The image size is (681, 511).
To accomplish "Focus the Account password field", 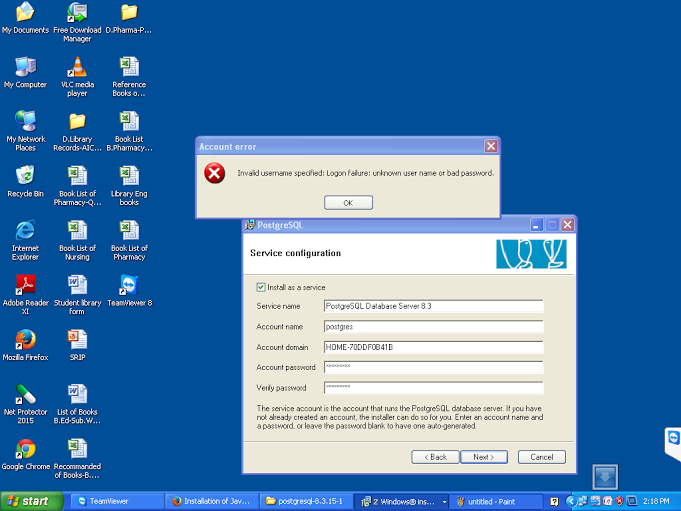I will pos(433,367).
